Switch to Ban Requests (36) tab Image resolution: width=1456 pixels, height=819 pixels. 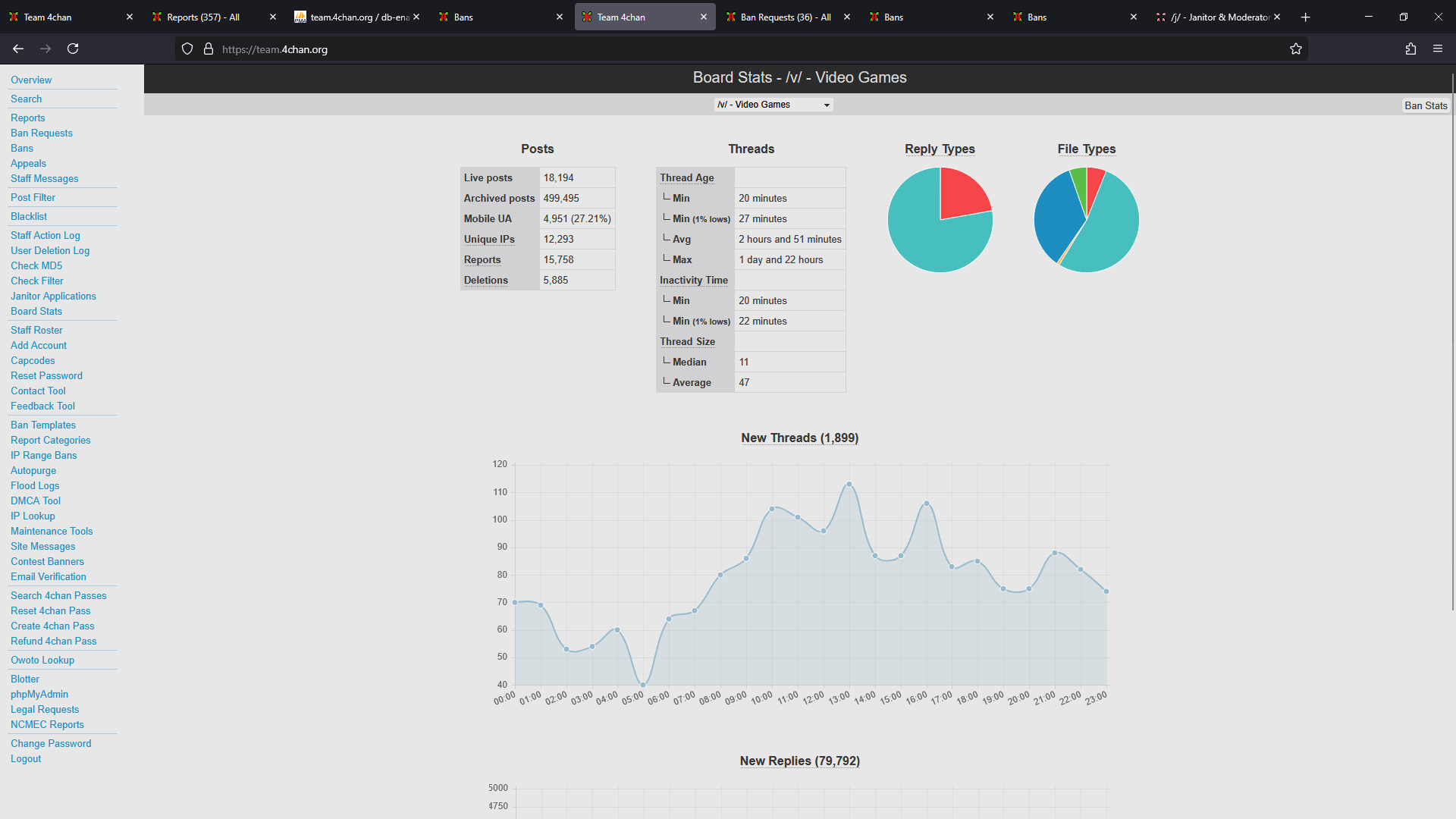(x=786, y=17)
